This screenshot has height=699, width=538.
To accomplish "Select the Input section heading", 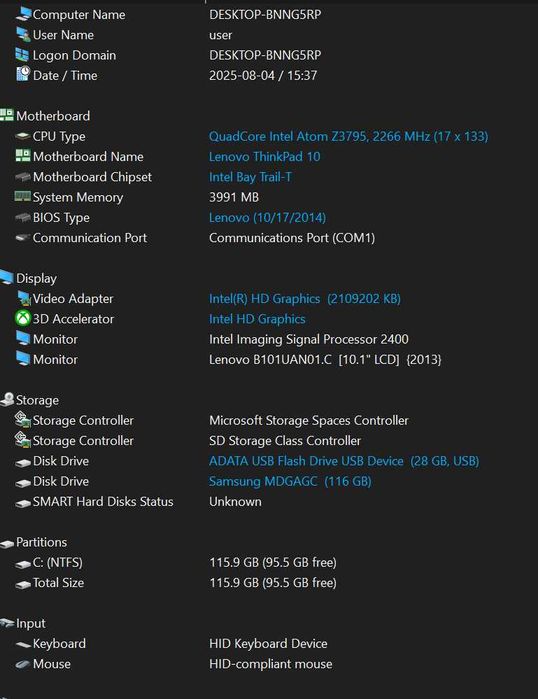I will point(31,623).
